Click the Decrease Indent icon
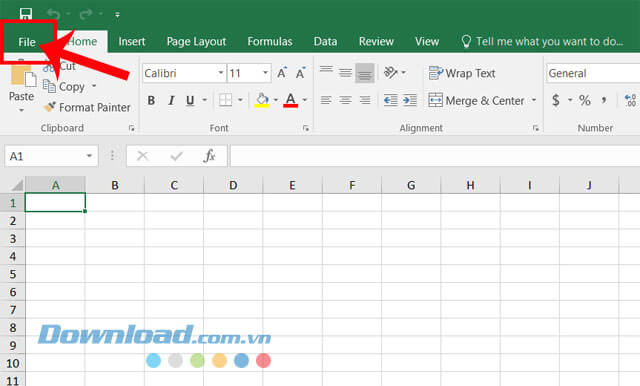 [x=391, y=100]
